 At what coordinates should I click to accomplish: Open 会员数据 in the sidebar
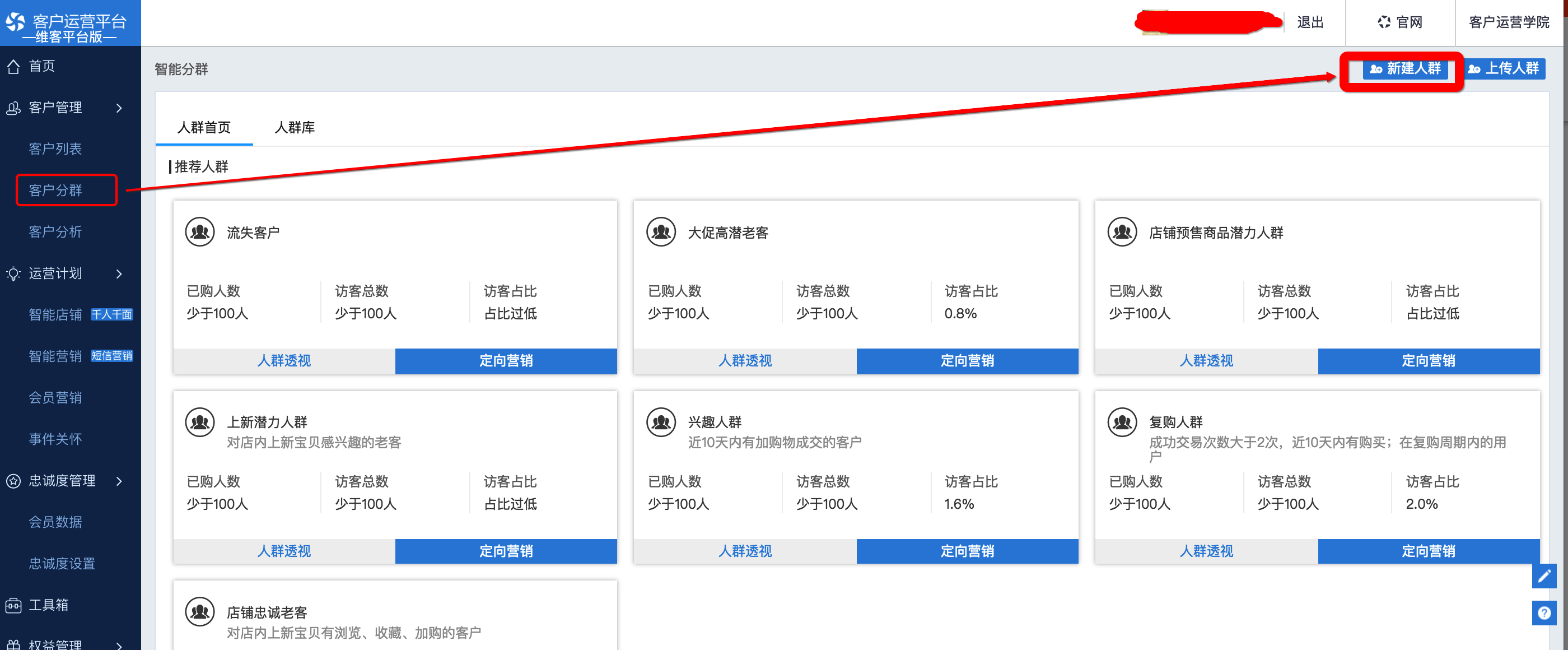click(55, 522)
